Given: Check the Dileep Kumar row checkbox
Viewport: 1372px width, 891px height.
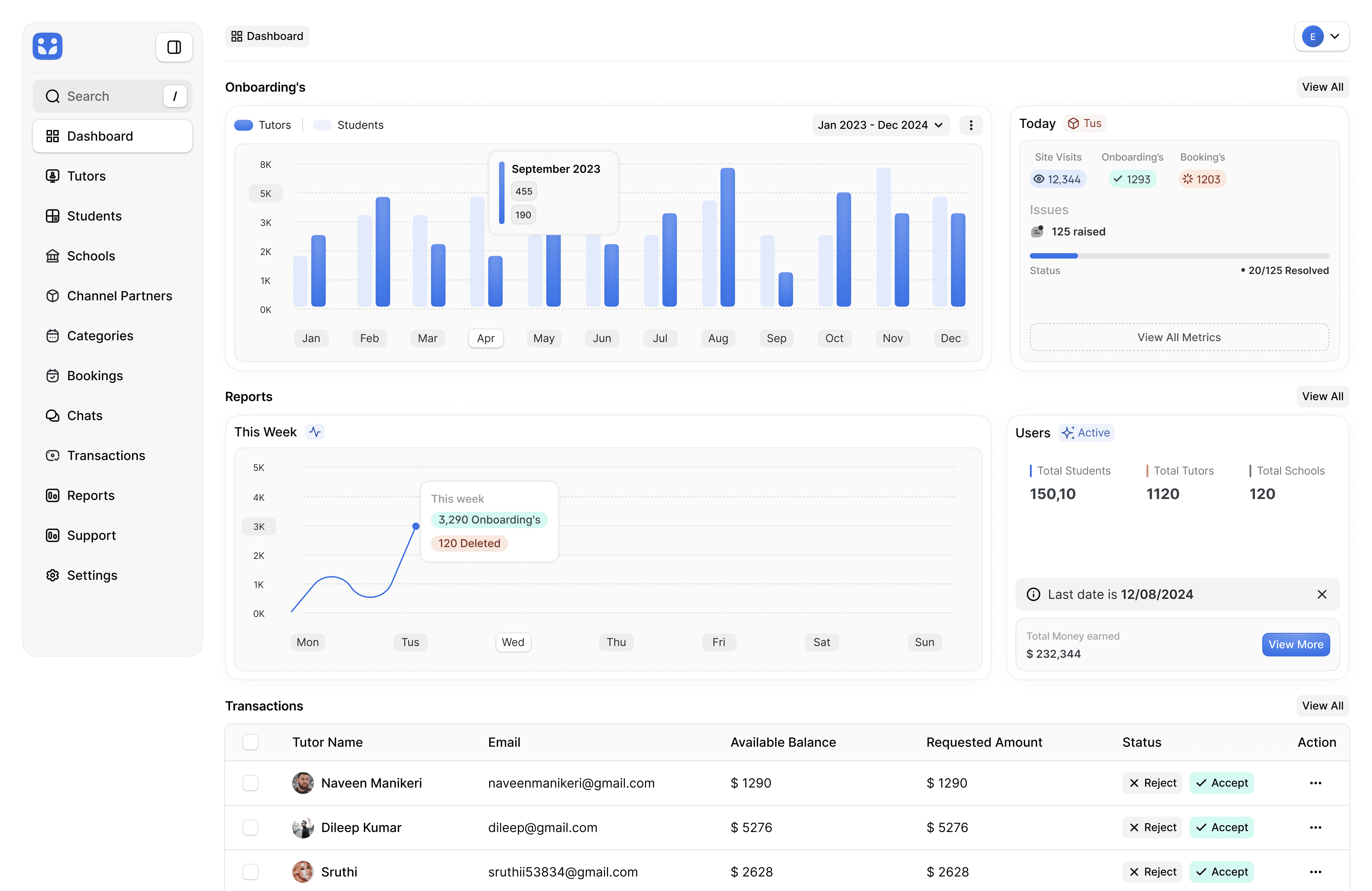Looking at the screenshot, I should coord(250,828).
